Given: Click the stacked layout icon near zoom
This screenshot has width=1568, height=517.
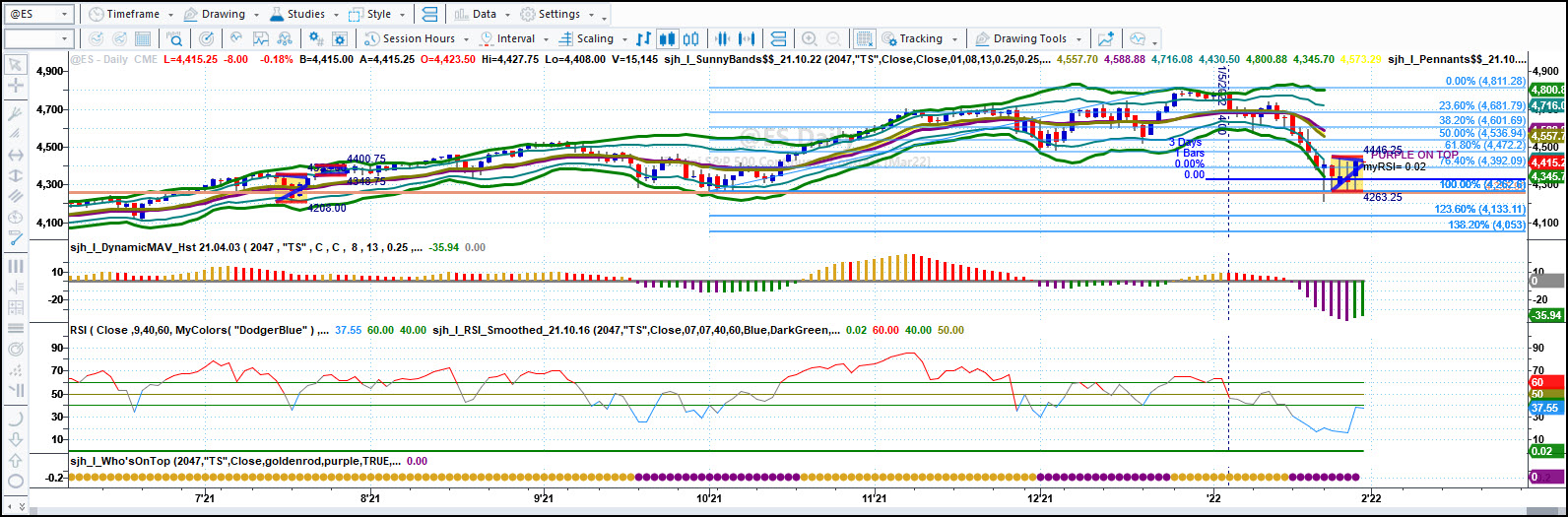Looking at the screenshot, I should pos(777,39).
